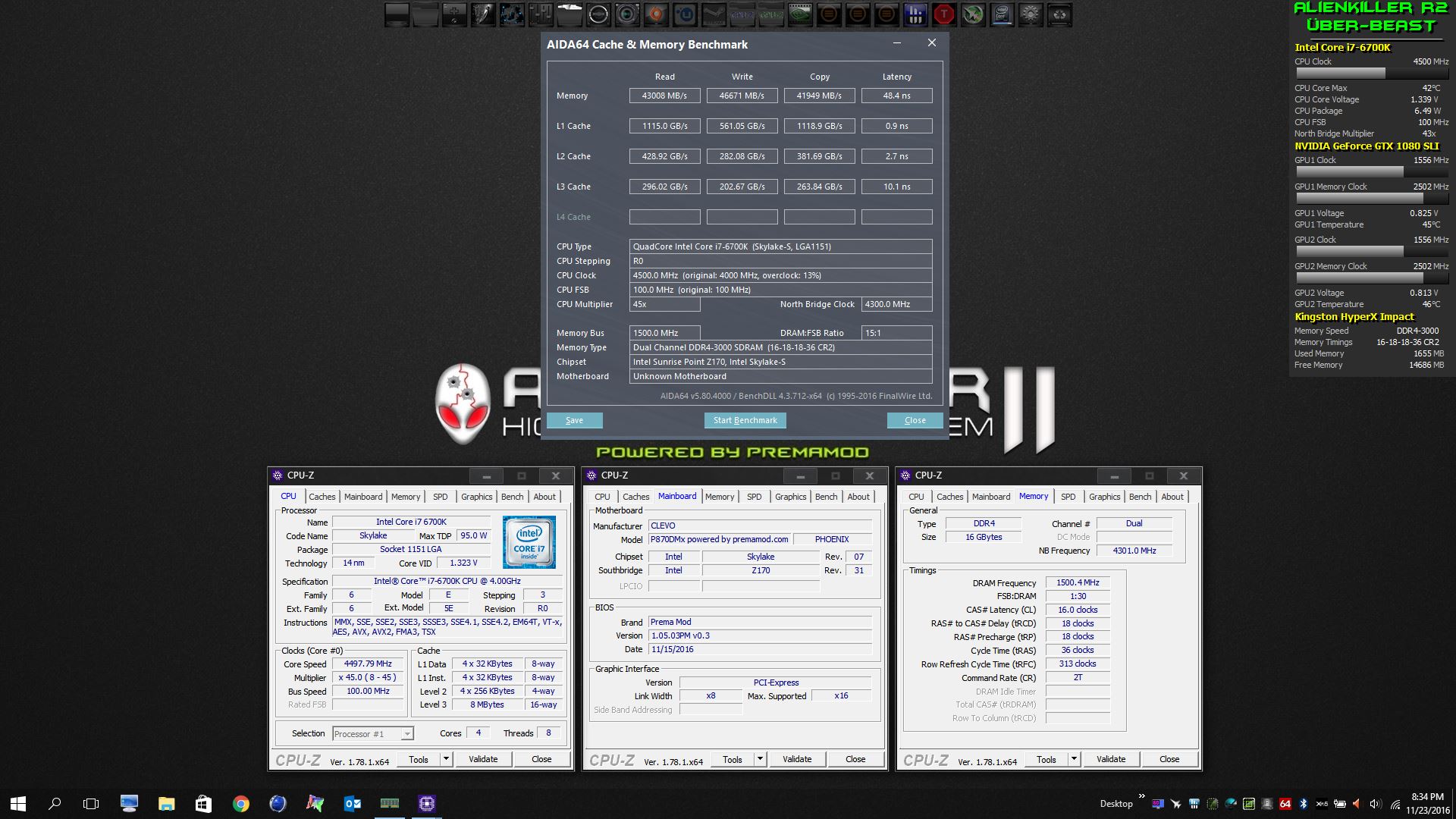This screenshot has height=819, width=1456.
Task: Click the airplane tray icon
Action: [x=1175, y=804]
